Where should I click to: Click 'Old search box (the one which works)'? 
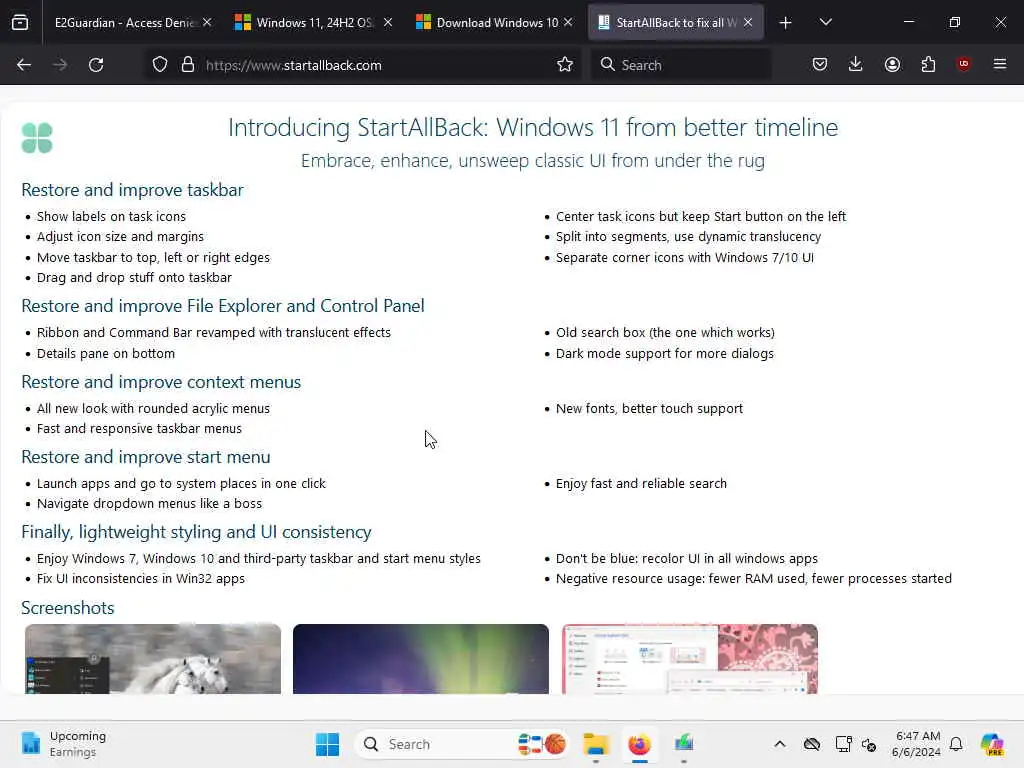click(x=665, y=332)
